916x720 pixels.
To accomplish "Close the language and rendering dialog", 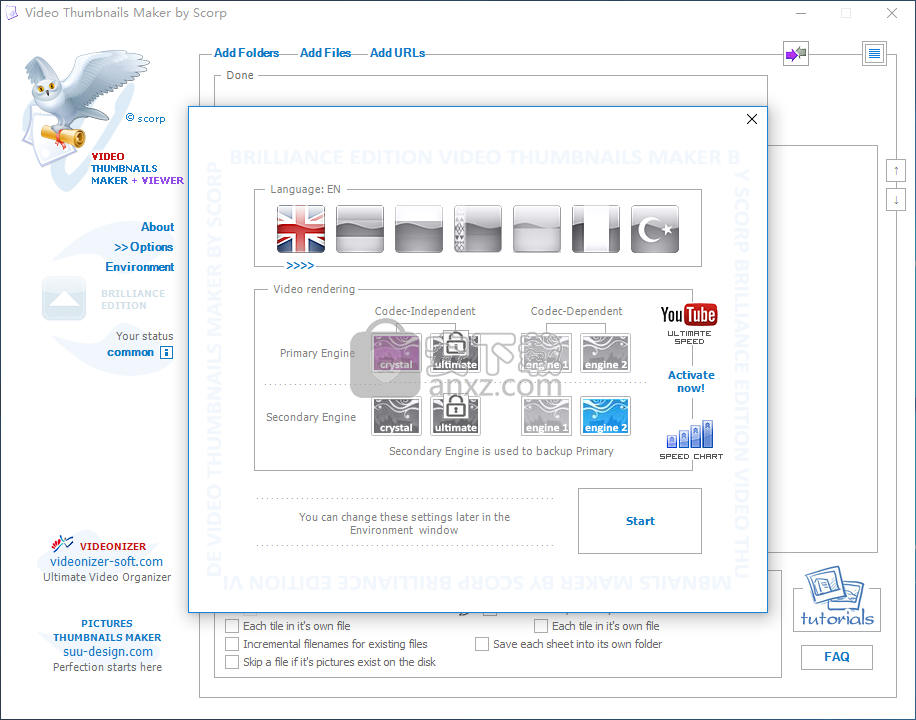I will [752, 119].
